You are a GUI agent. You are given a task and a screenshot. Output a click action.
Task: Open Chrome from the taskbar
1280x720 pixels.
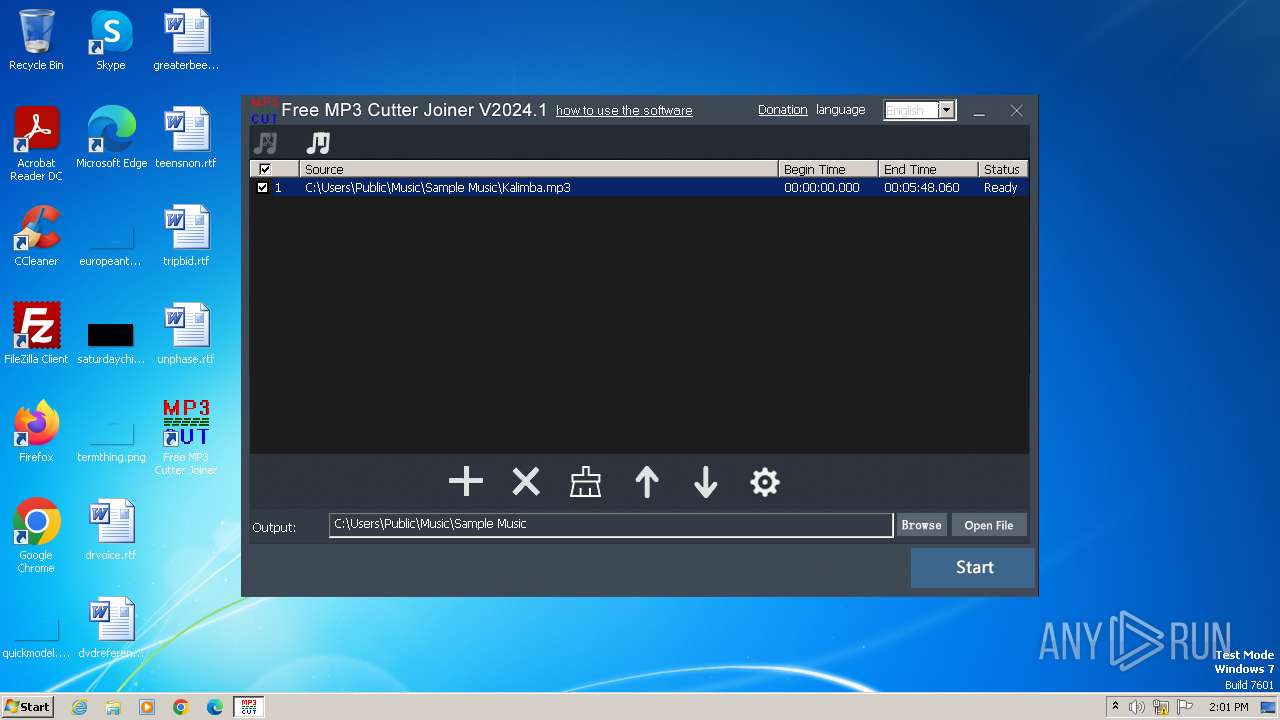(181, 707)
